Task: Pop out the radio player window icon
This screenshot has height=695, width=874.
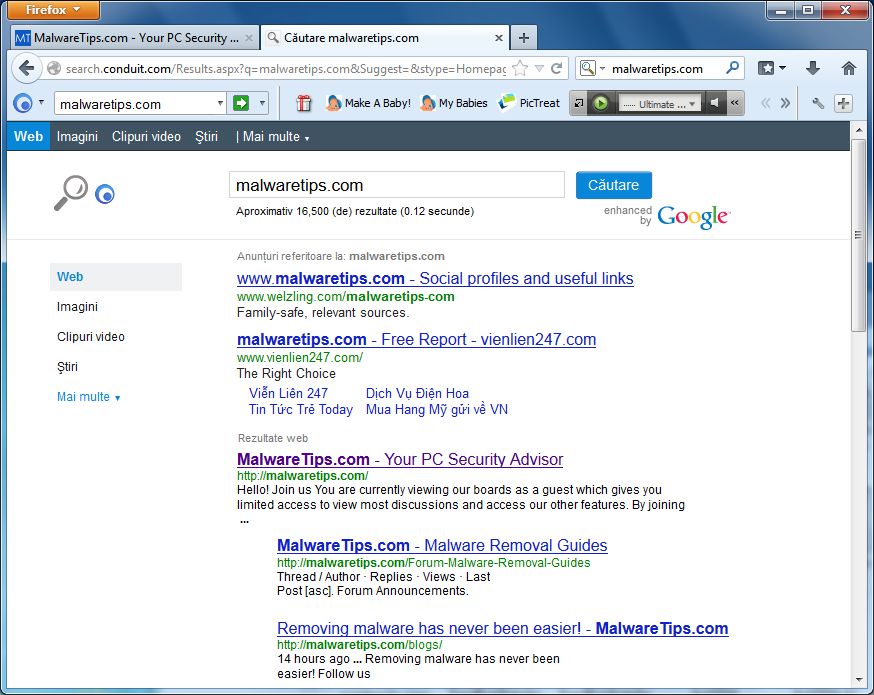Action: coord(579,103)
